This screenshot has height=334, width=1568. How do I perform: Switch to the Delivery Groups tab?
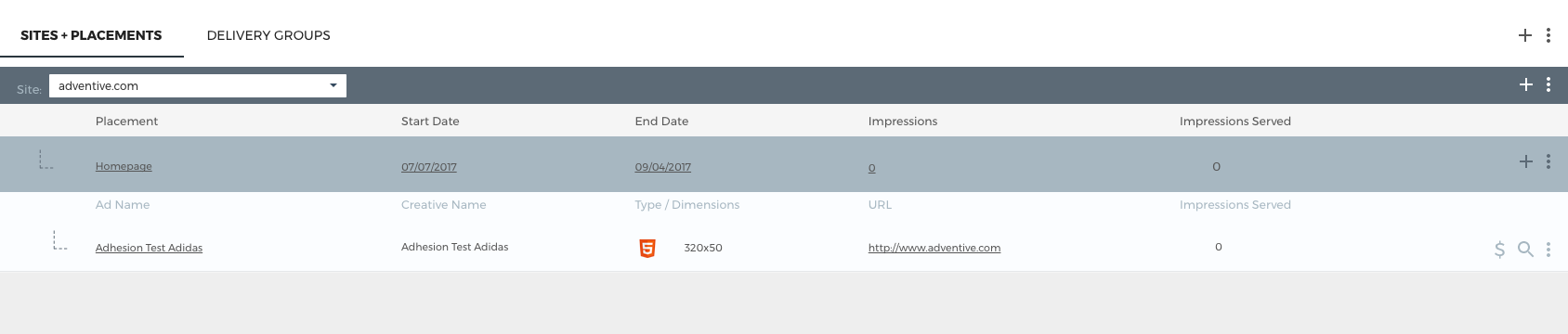pos(268,35)
